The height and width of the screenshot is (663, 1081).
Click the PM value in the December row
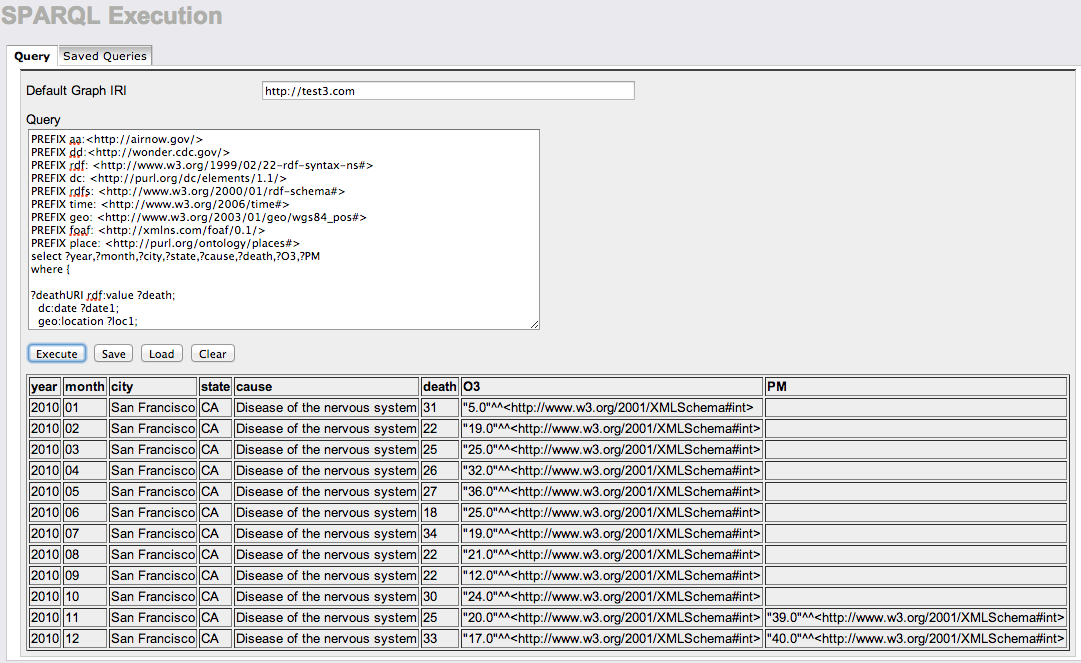[x=915, y=638]
